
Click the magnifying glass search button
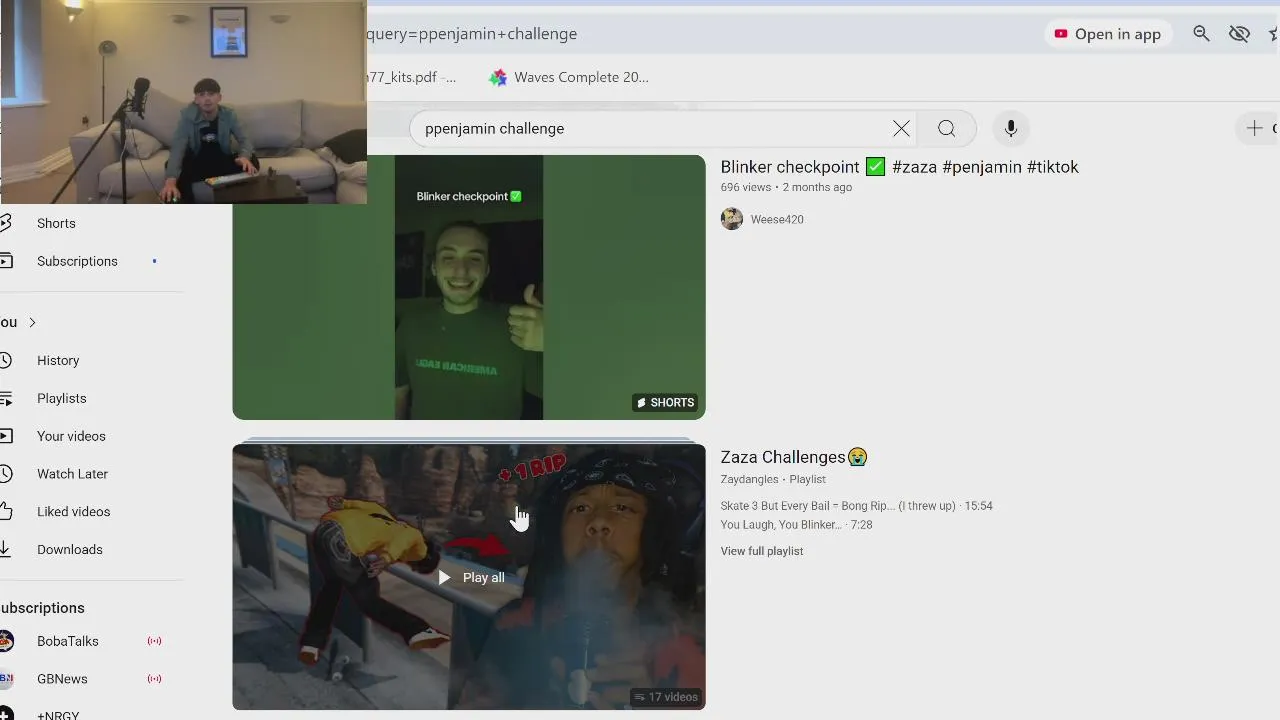point(946,128)
